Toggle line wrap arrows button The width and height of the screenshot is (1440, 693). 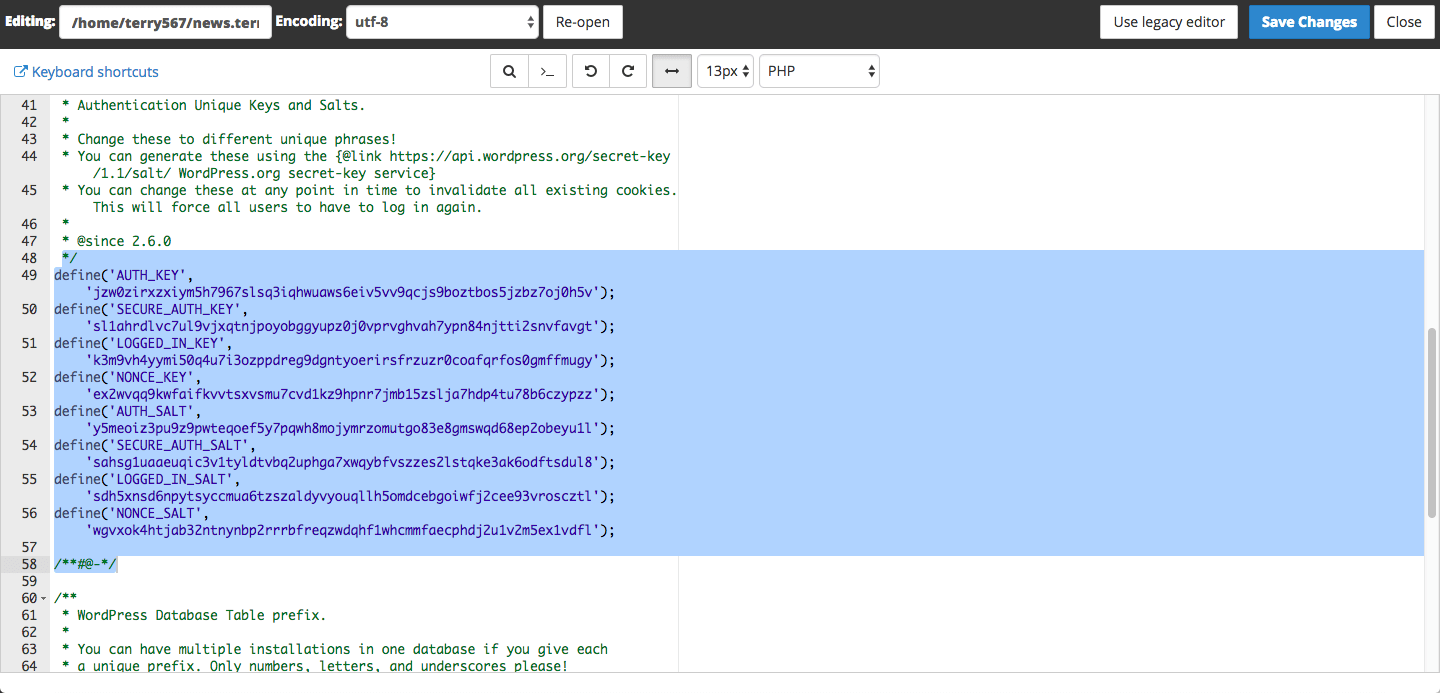672,71
